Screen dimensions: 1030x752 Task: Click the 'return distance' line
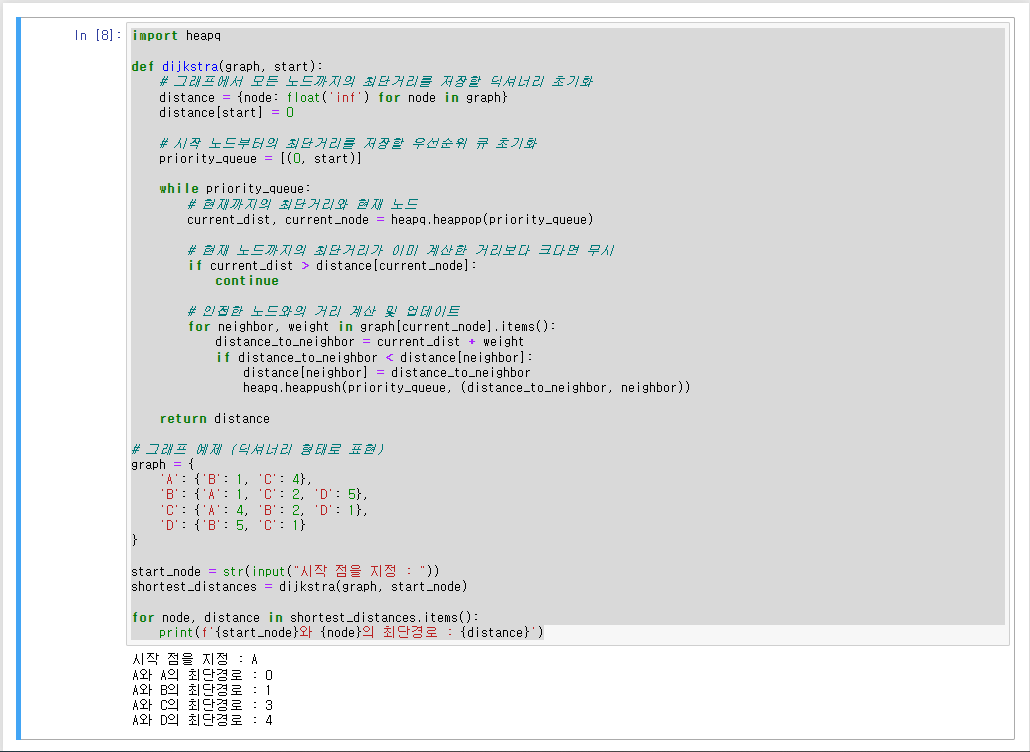(214, 418)
